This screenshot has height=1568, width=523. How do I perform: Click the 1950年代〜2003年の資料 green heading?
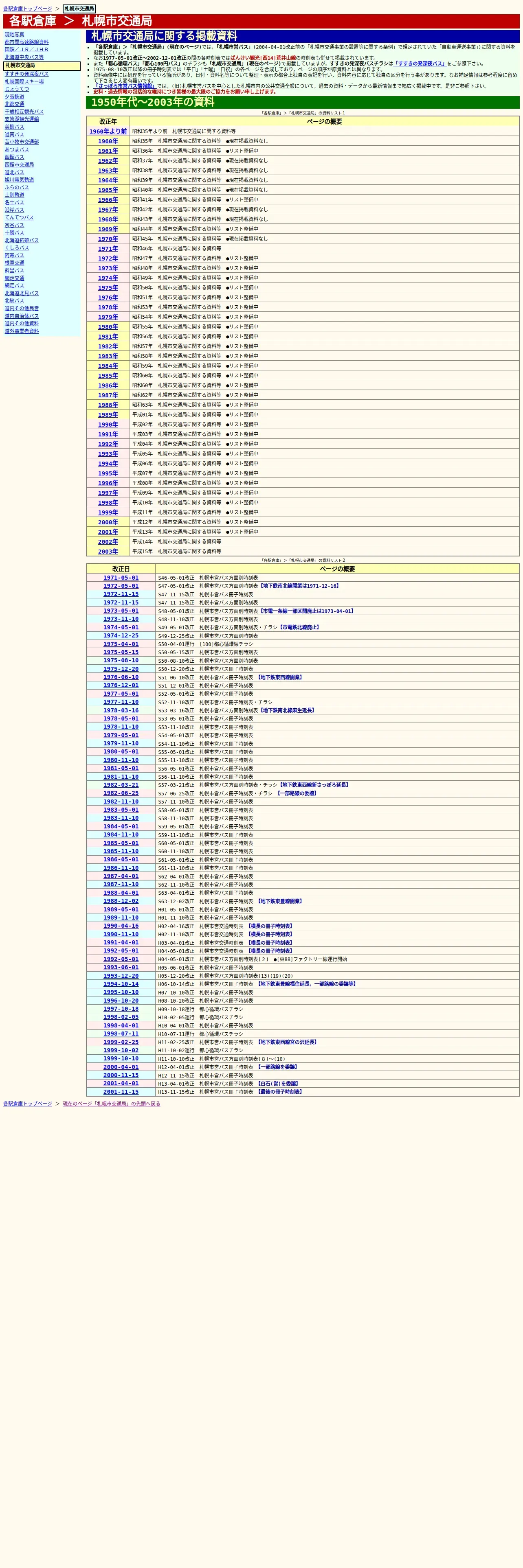(303, 102)
